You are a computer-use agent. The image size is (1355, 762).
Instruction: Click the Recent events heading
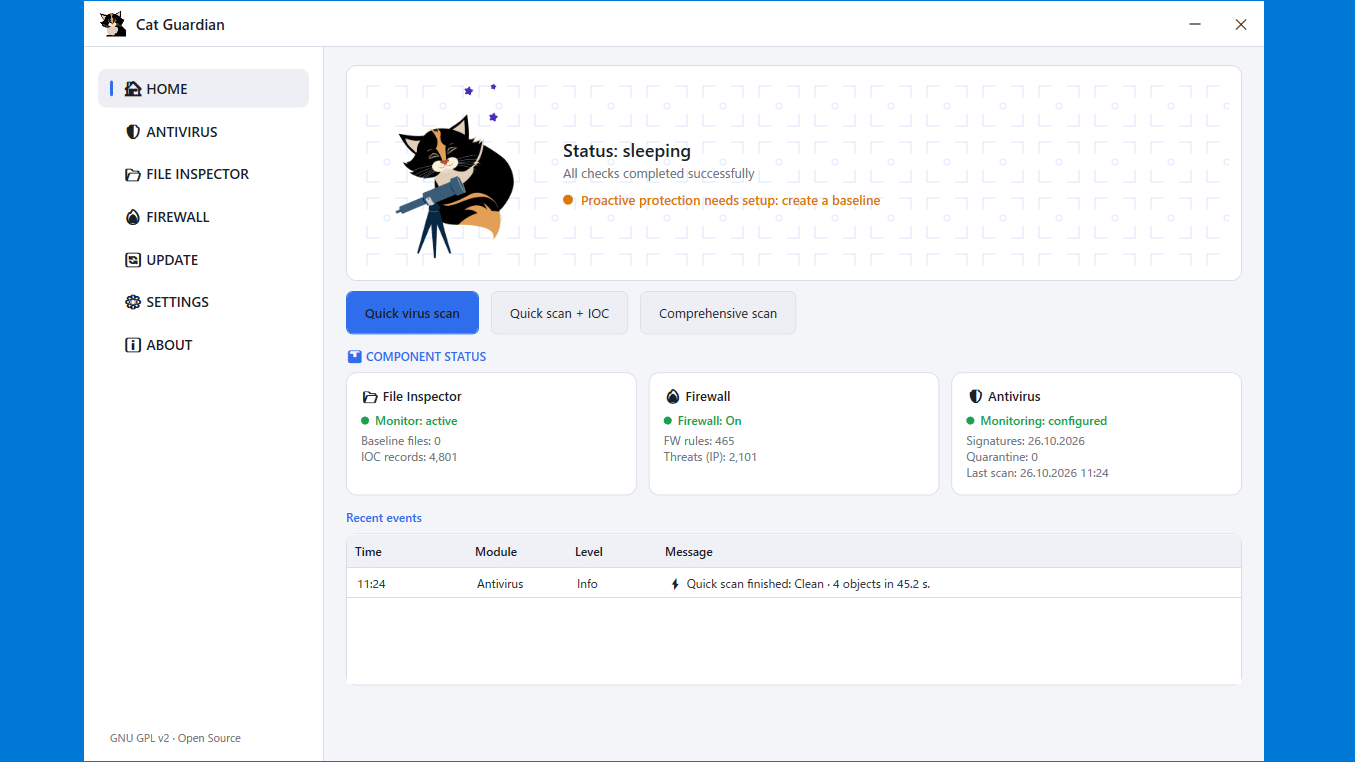(384, 518)
